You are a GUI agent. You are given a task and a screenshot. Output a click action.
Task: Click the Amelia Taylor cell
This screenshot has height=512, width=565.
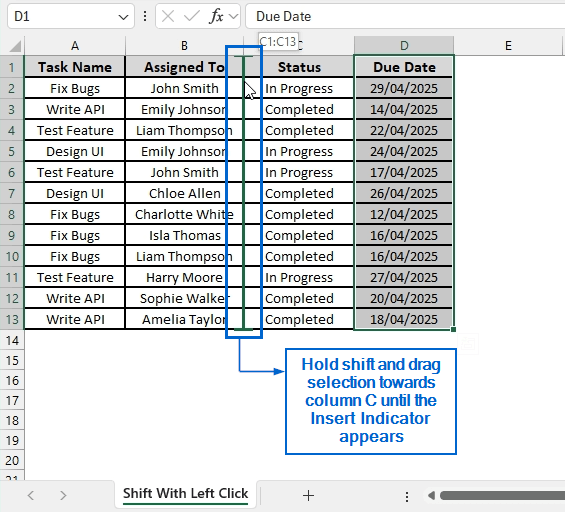[184, 319]
